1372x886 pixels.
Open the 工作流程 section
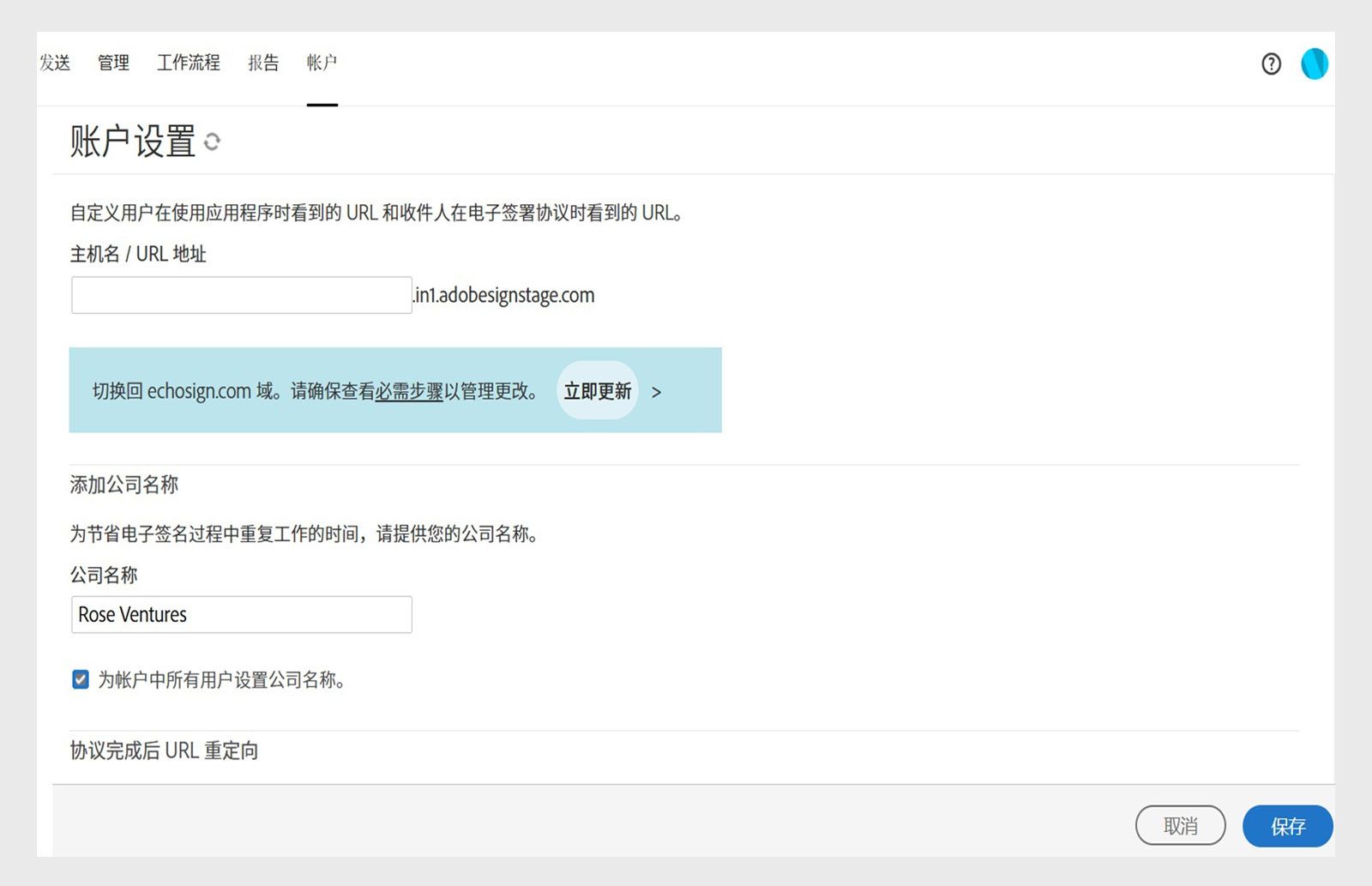[x=189, y=63]
